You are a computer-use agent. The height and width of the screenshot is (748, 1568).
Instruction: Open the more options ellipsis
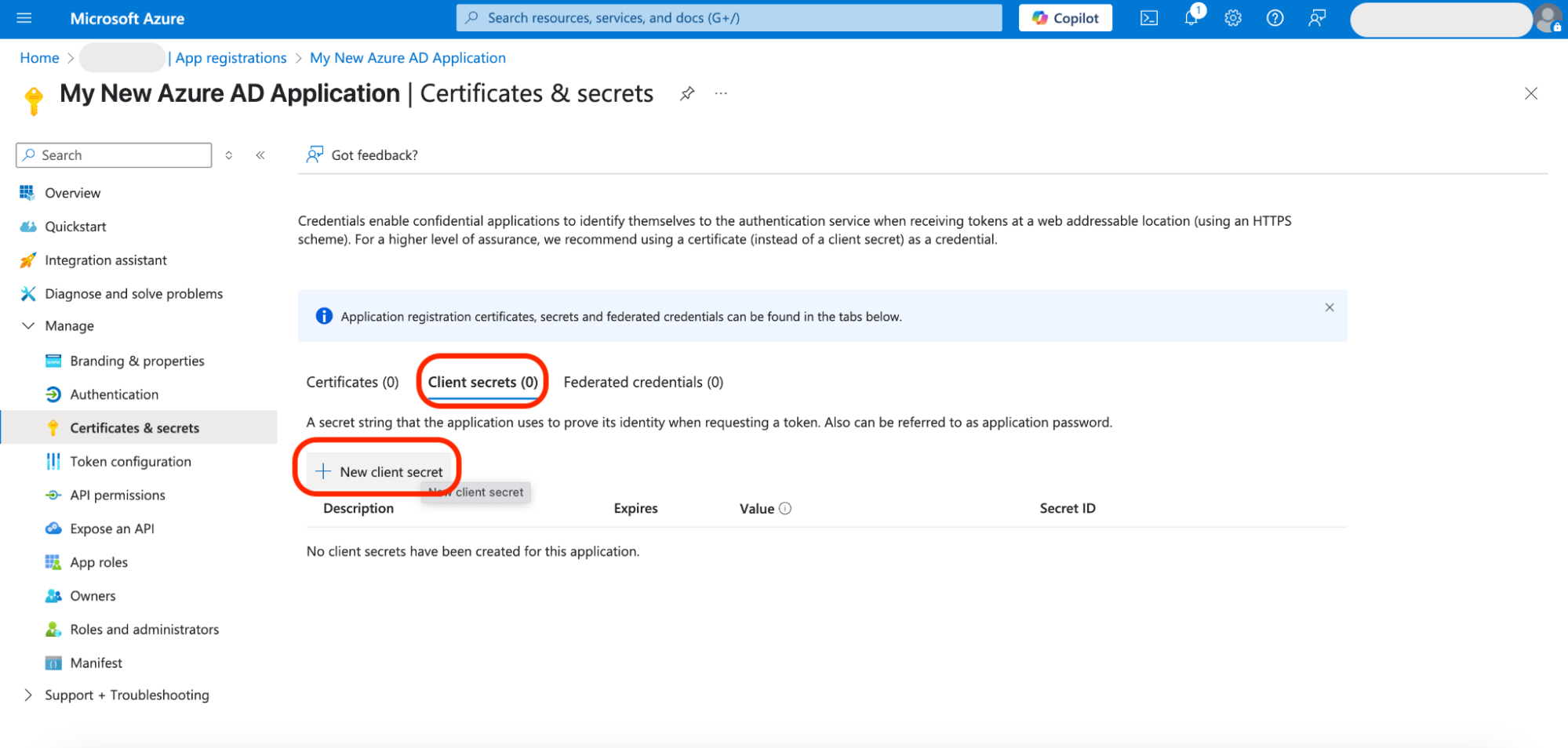click(721, 94)
